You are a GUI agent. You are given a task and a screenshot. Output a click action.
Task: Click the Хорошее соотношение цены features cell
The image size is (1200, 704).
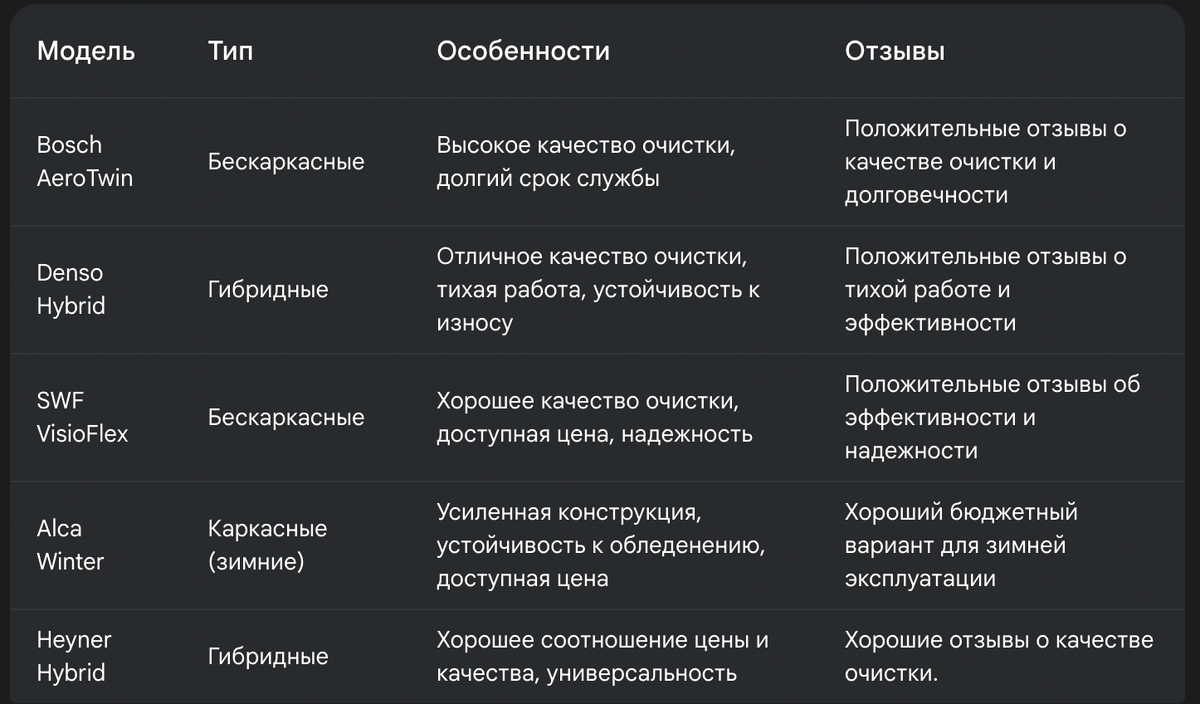coord(603,657)
